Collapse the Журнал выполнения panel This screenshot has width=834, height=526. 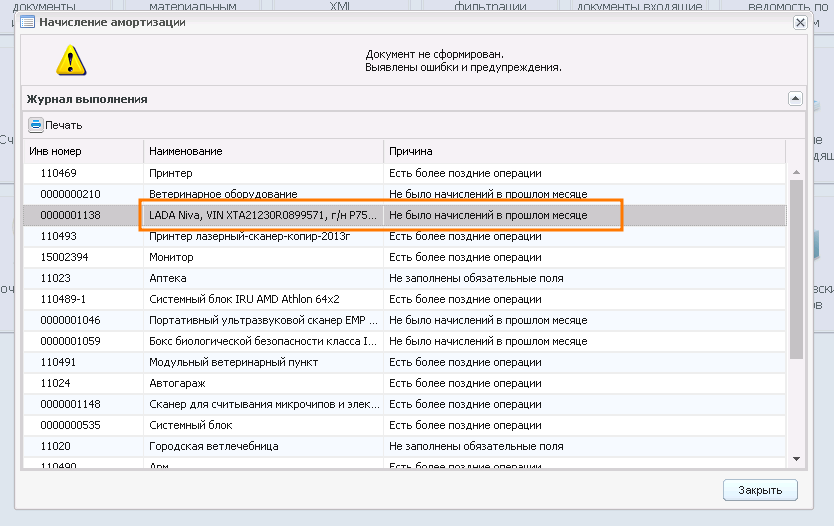tap(795, 98)
